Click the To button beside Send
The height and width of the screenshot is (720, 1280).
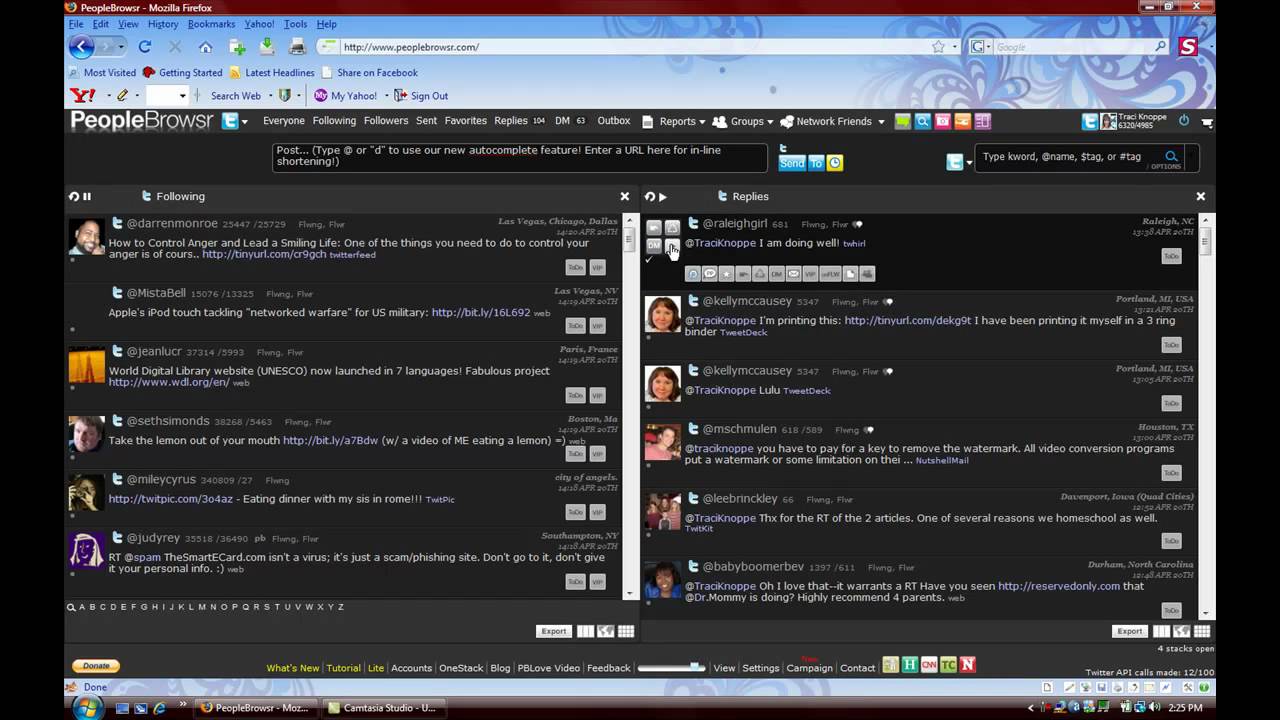click(816, 163)
